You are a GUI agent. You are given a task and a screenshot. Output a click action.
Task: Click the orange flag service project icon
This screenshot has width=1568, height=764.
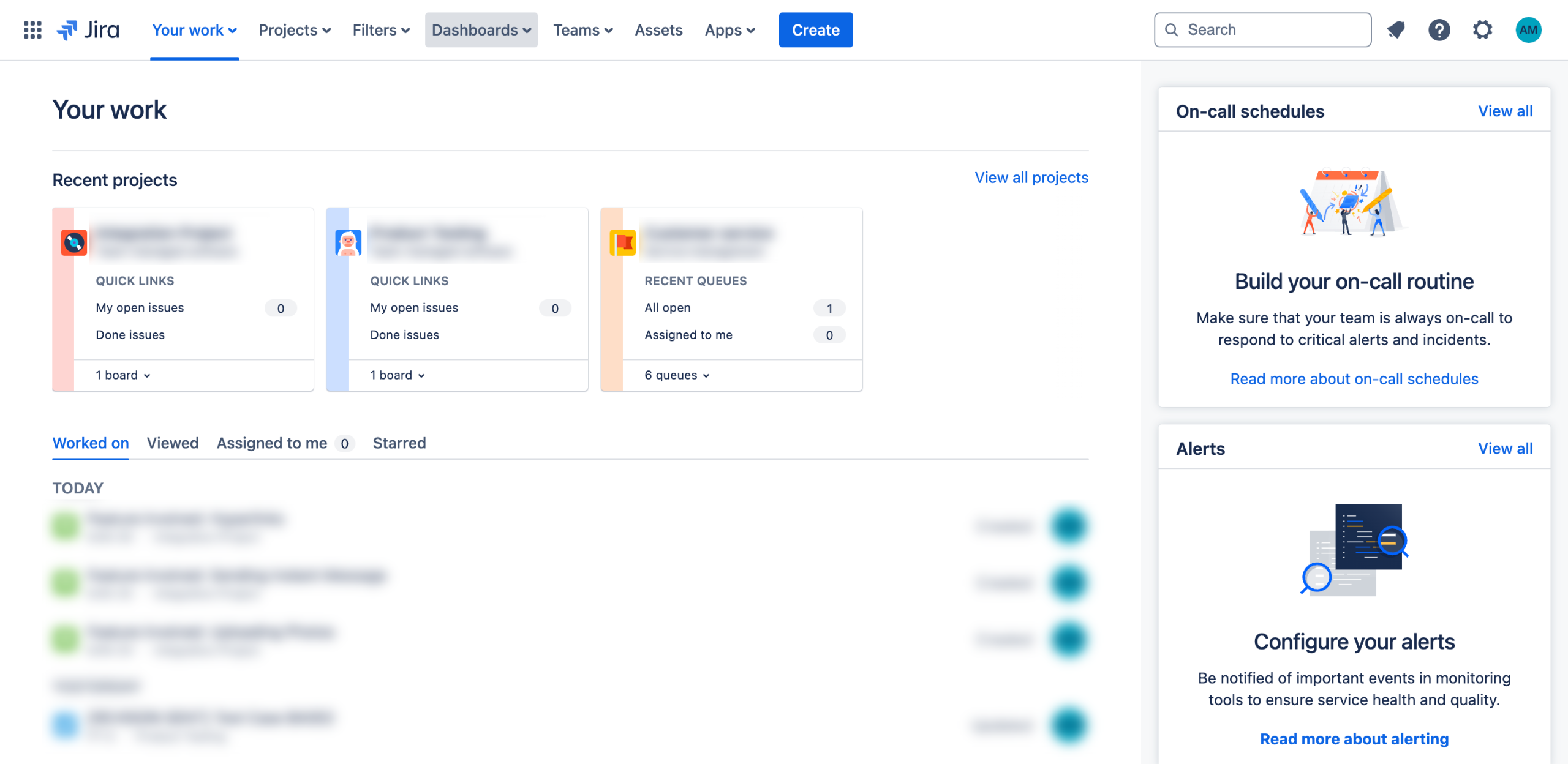pyautogui.click(x=623, y=242)
